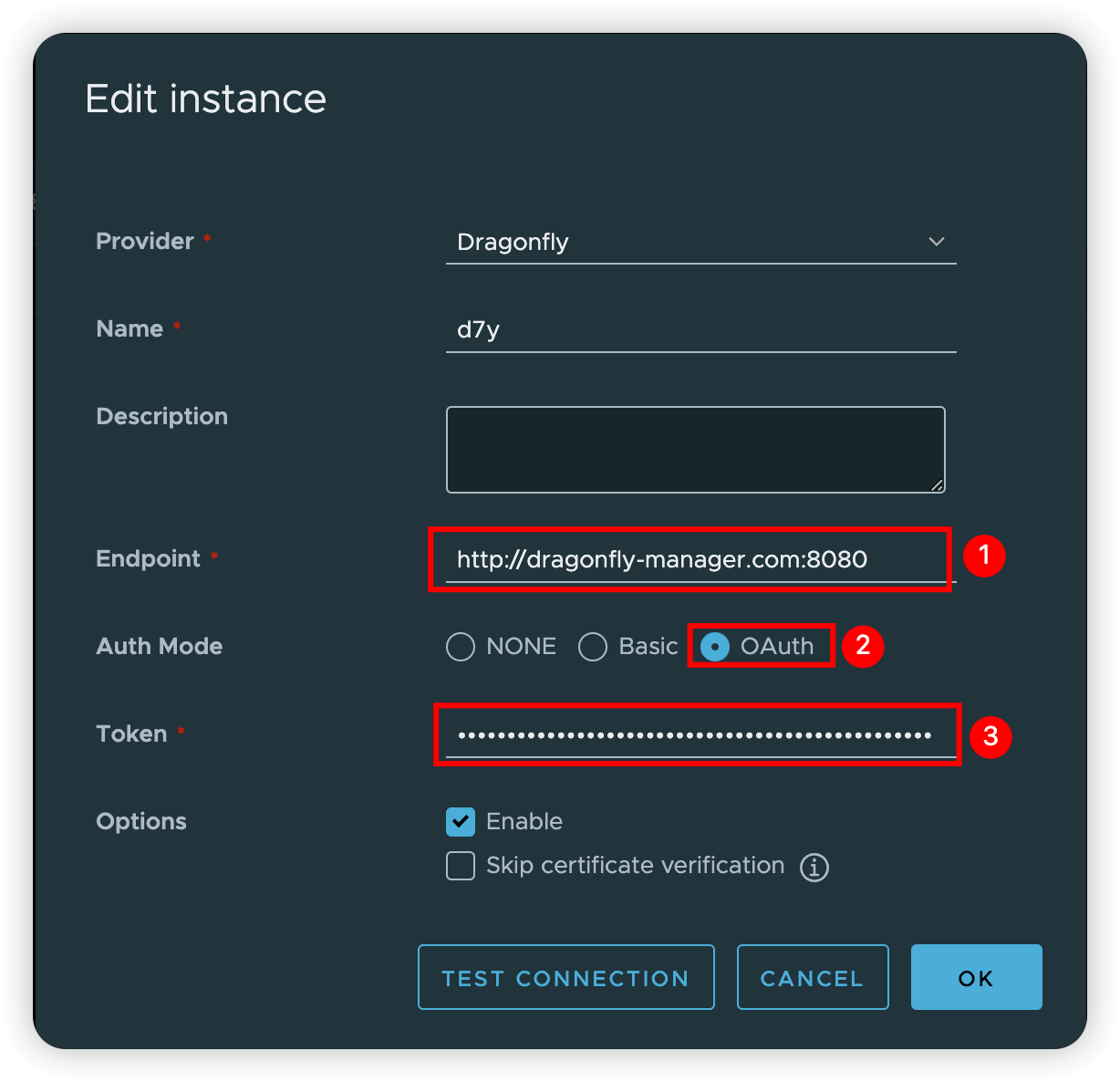Image resolution: width=1120 pixels, height=1082 pixels.
Task: Focus the Name field containing d7y
Action: click(x=700, y=329)
